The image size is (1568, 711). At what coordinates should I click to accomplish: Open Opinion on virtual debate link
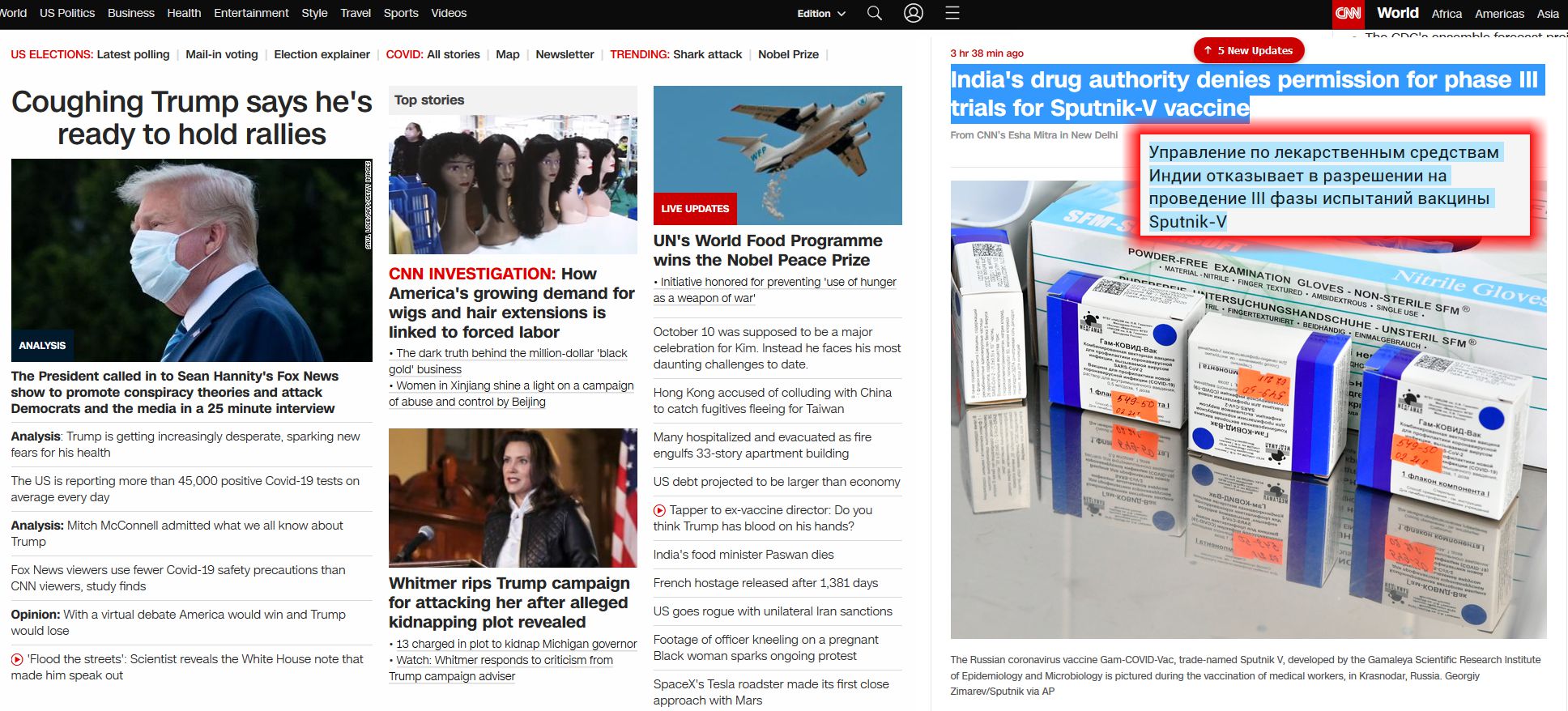click(x=178, y=623)
